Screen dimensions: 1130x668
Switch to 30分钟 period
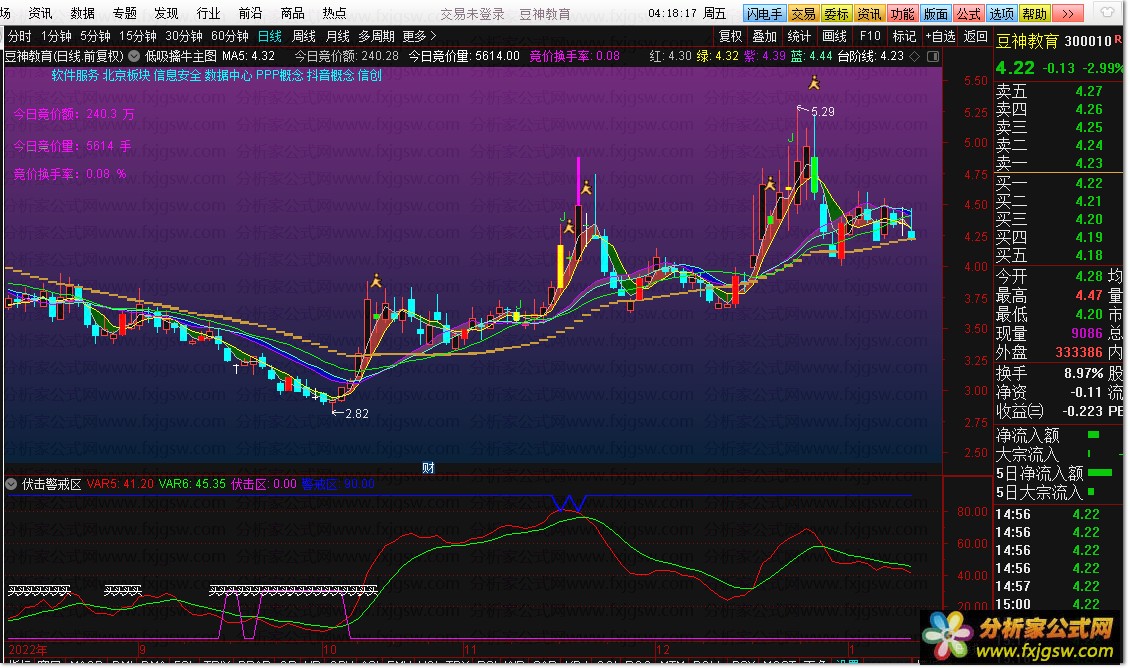184,35
